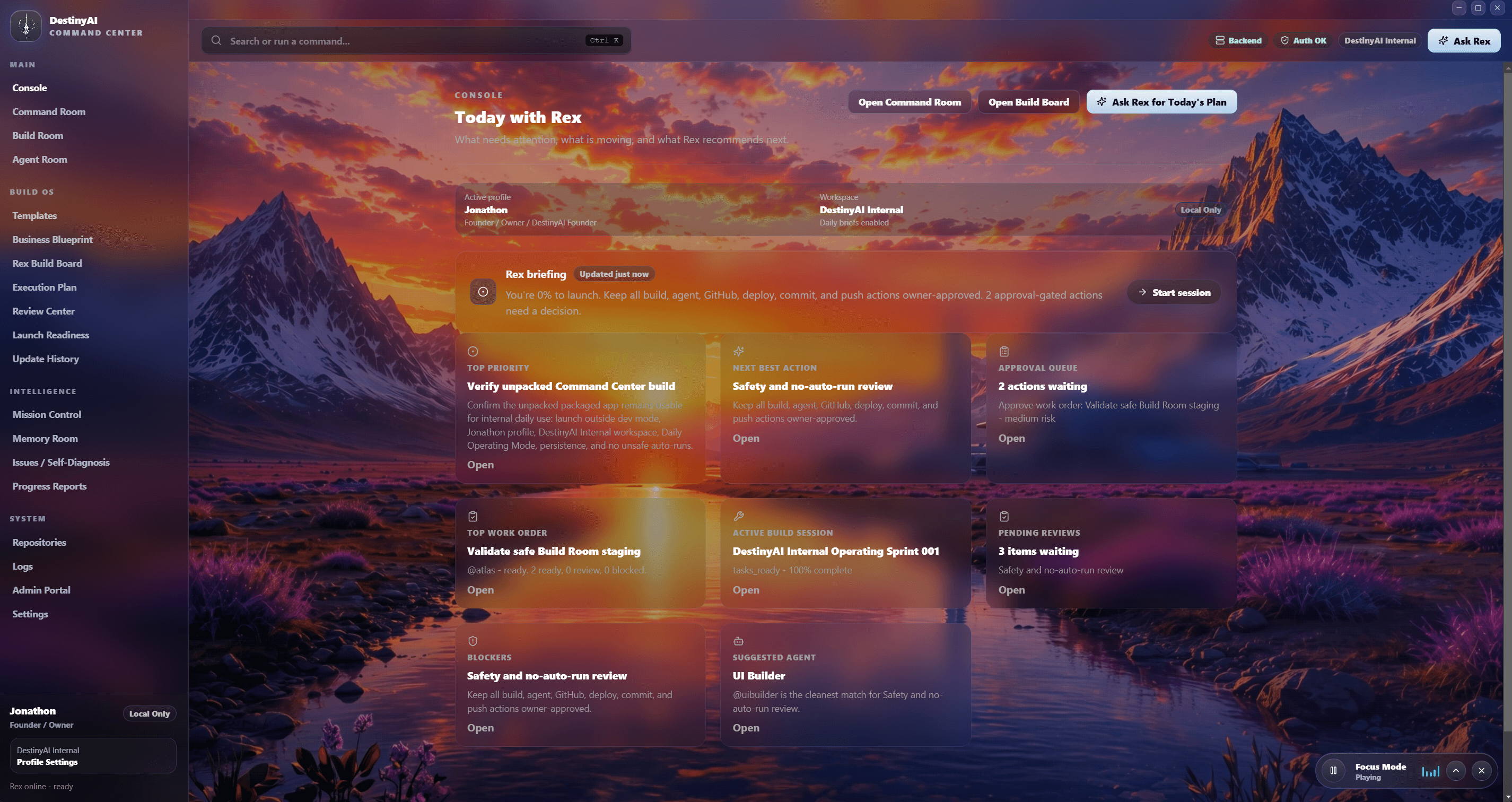
Task: Open Mission Control
Action: point(46,414)
